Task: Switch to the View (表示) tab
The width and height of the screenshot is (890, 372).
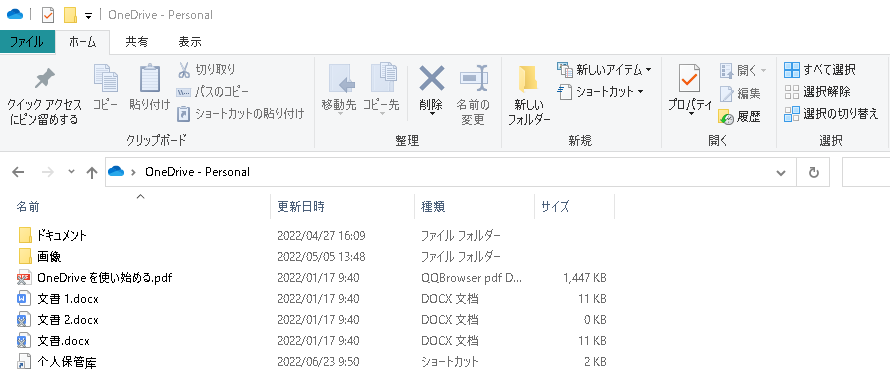Action: [x=190, y=42]
